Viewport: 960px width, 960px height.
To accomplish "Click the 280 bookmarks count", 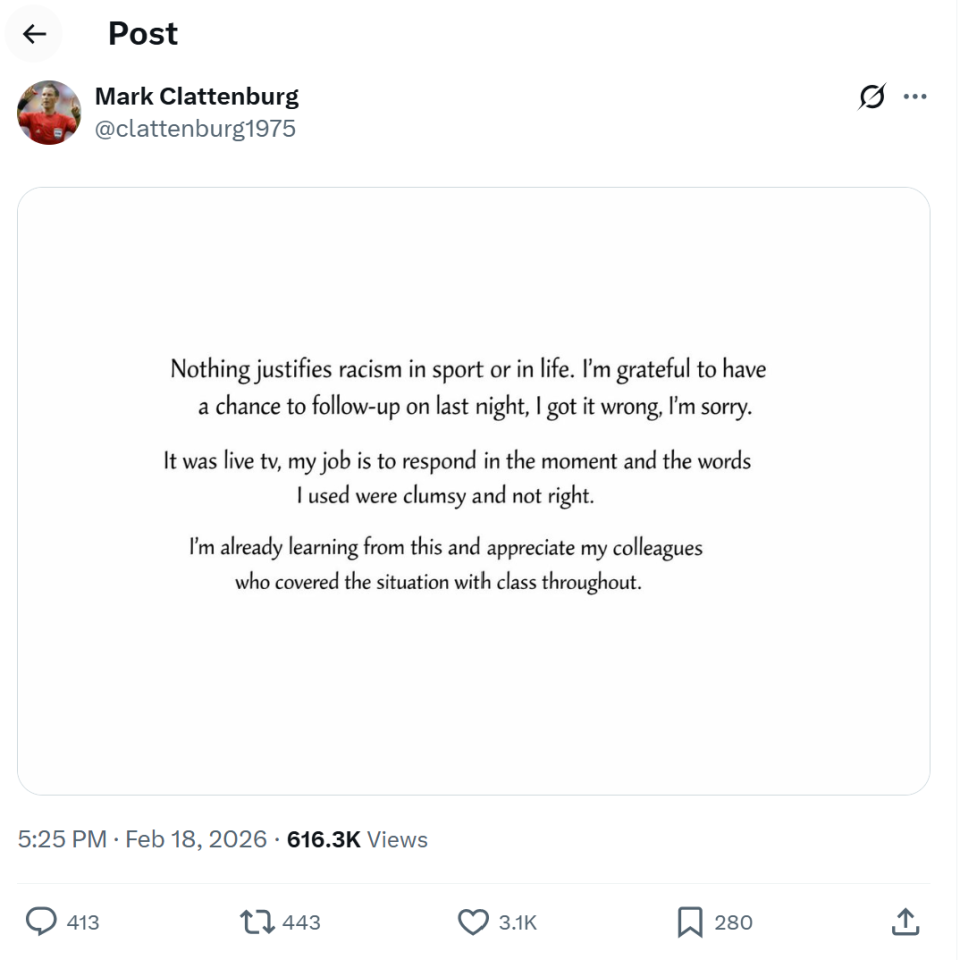I will [x=733, y=922].
